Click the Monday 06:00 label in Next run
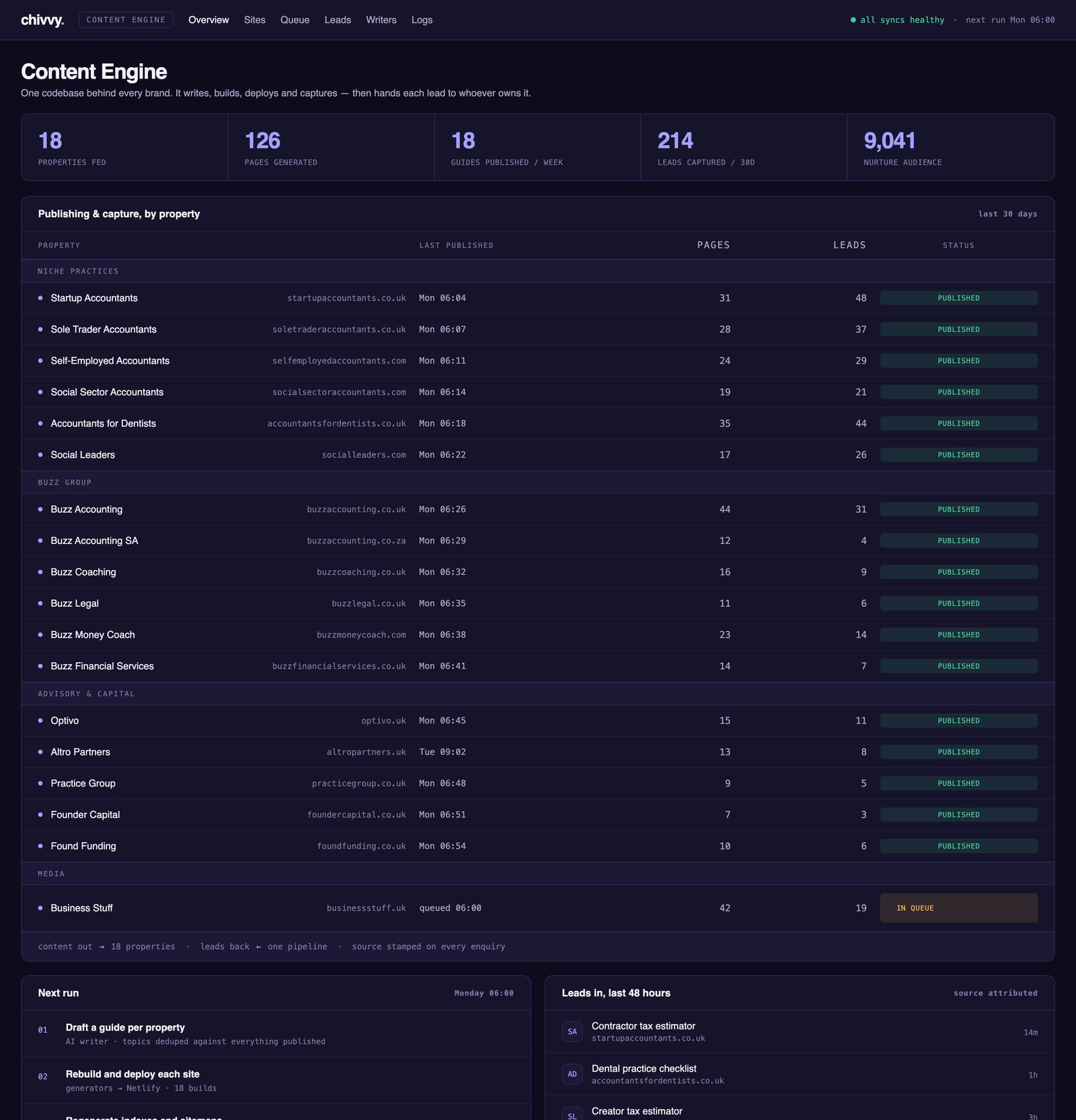The height and width of the screenshot is (1120, 1076). point(484,993)
